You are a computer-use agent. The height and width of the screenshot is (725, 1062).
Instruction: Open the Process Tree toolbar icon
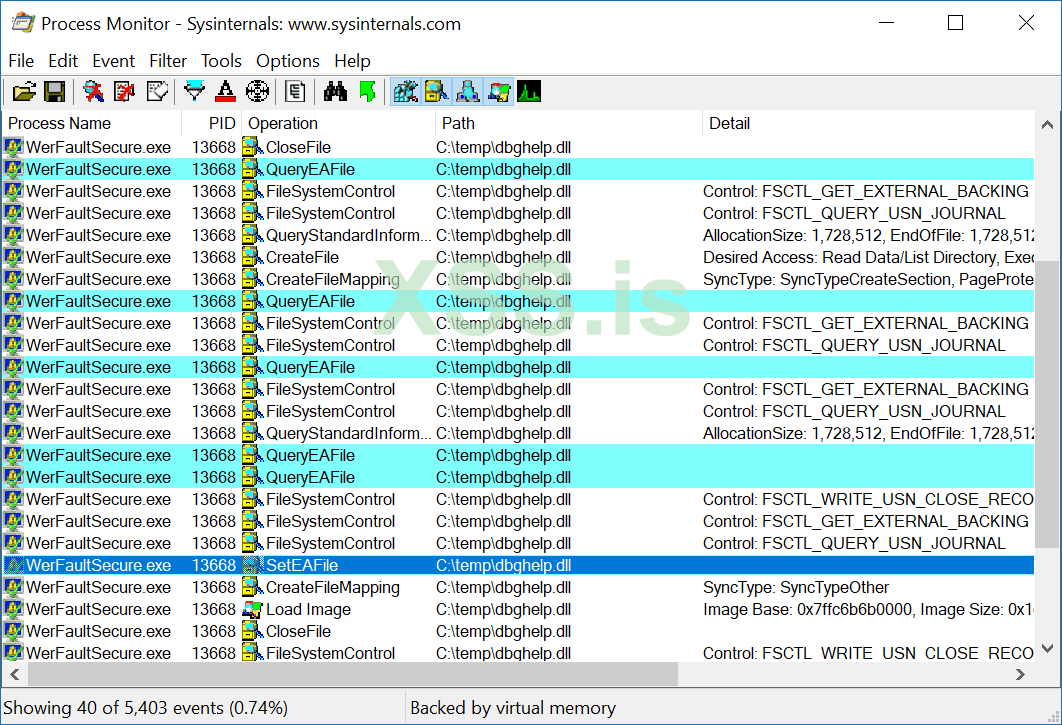click(295, 91)
